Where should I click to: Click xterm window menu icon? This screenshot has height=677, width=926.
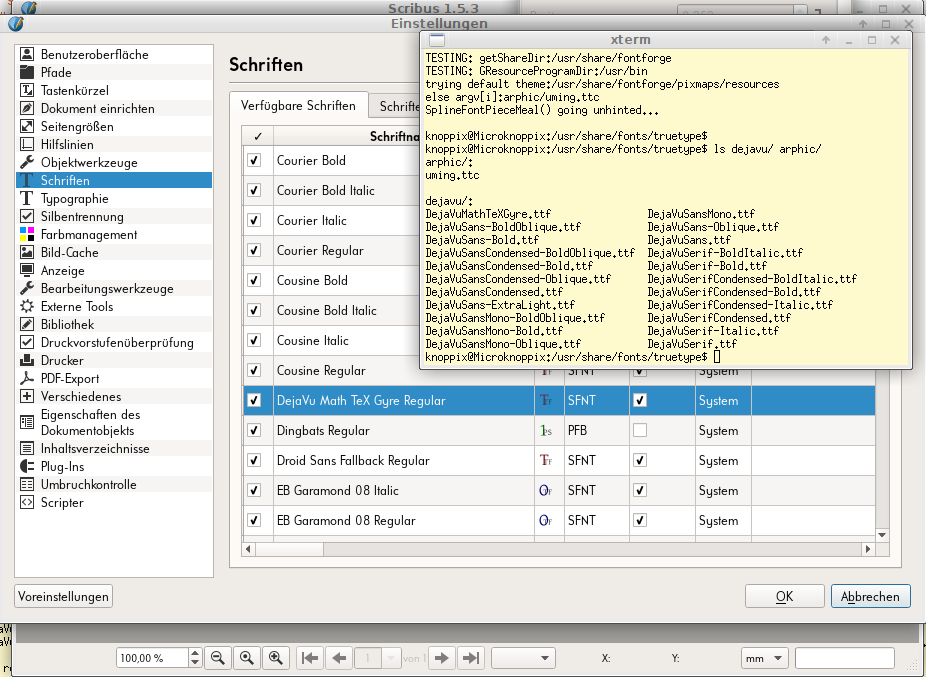coord(436,40)
